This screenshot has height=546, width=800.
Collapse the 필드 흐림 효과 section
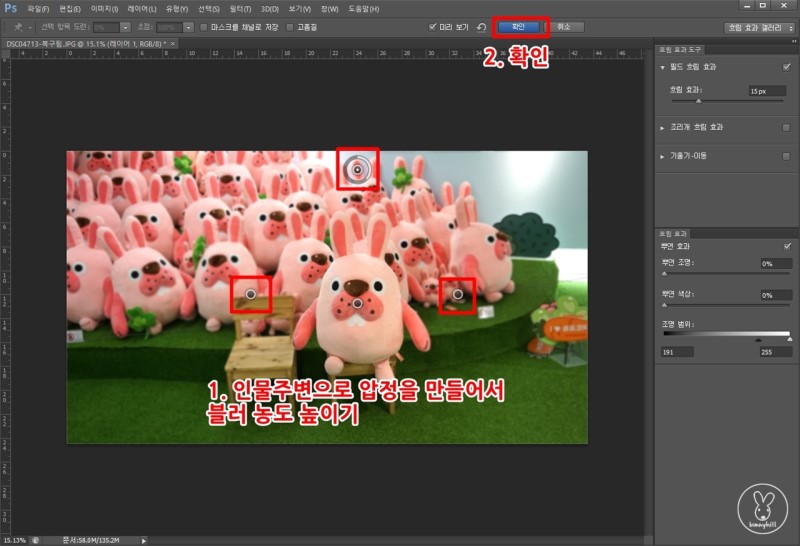(x=662, y=67)
